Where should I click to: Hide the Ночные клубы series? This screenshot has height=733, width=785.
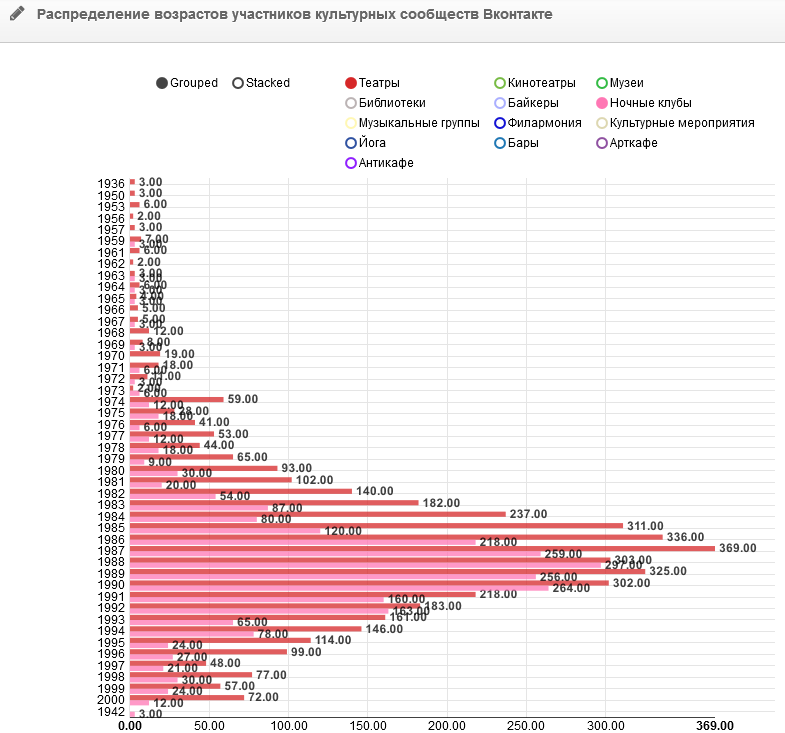(x=602, y=103)
